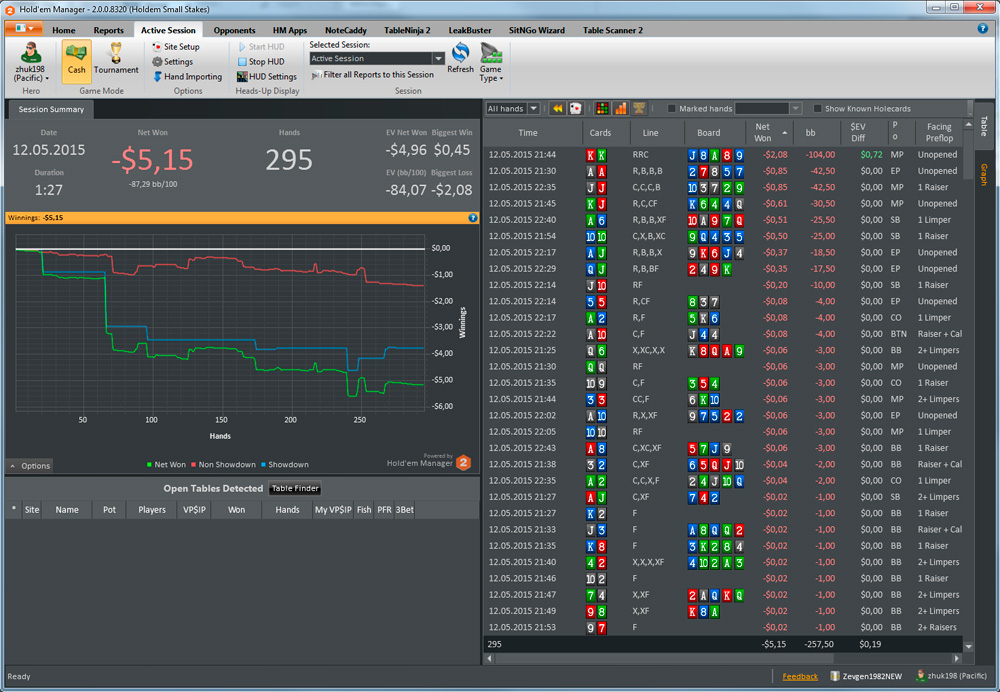Open the TableNinja 2 tab
This screenshot has height=692, width=1000.
click(x=407, y=30)
